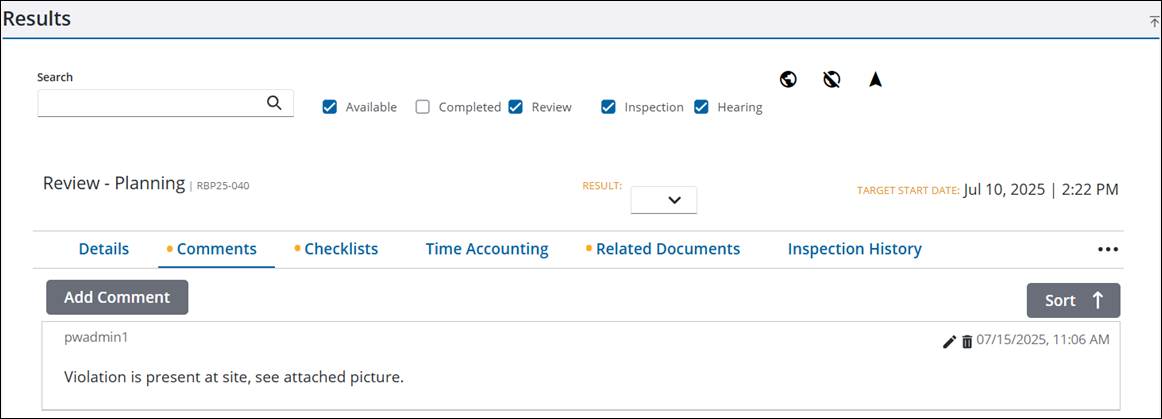Toggle the Review checkbox
The width and height of the screenshot is (1162, 419).
click(516, 107)
